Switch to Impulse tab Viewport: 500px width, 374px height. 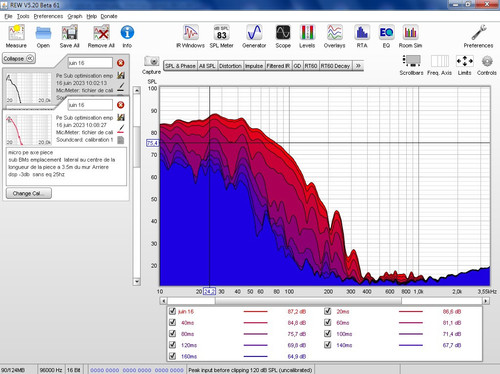(254, 66)
